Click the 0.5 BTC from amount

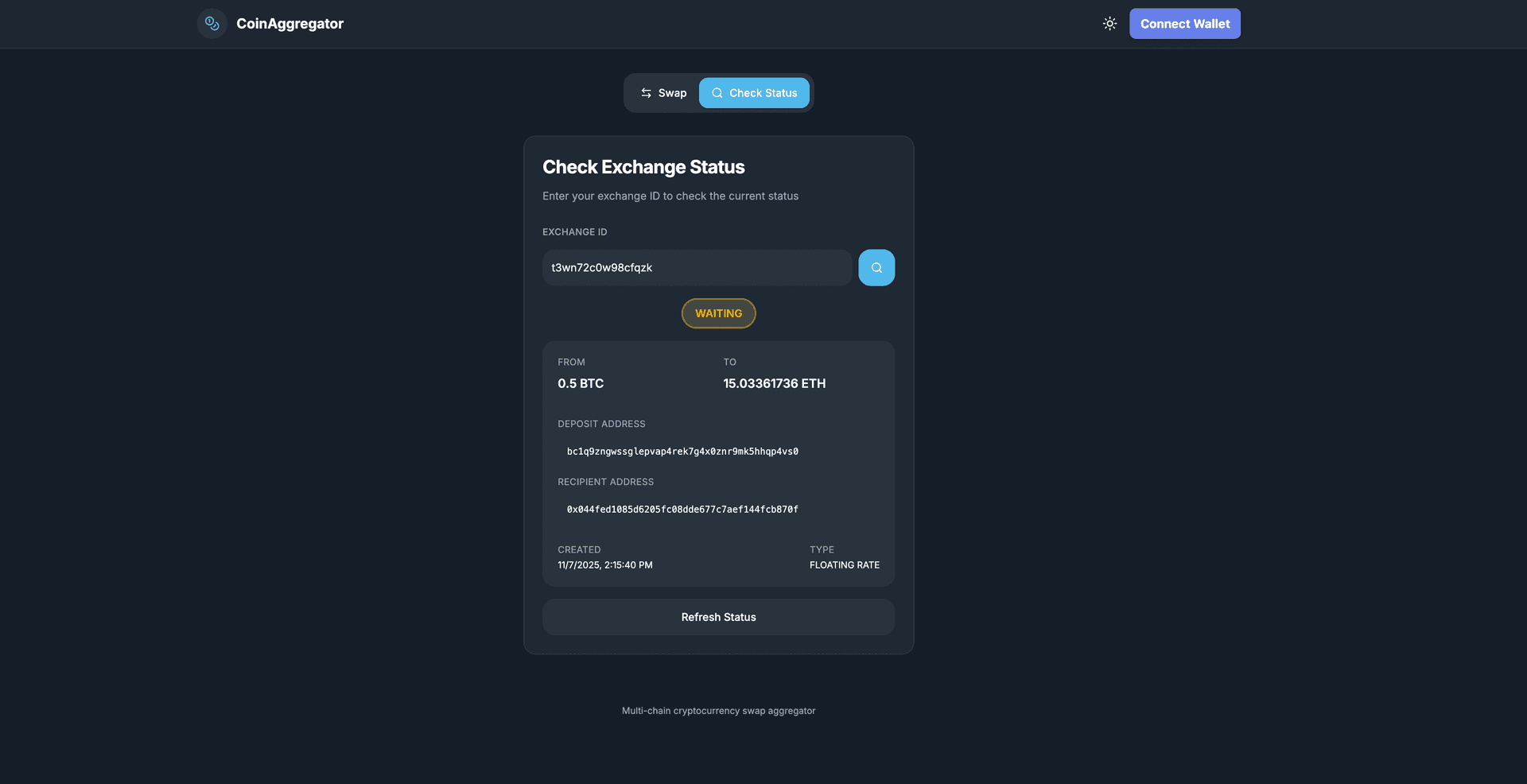(581, 383)
